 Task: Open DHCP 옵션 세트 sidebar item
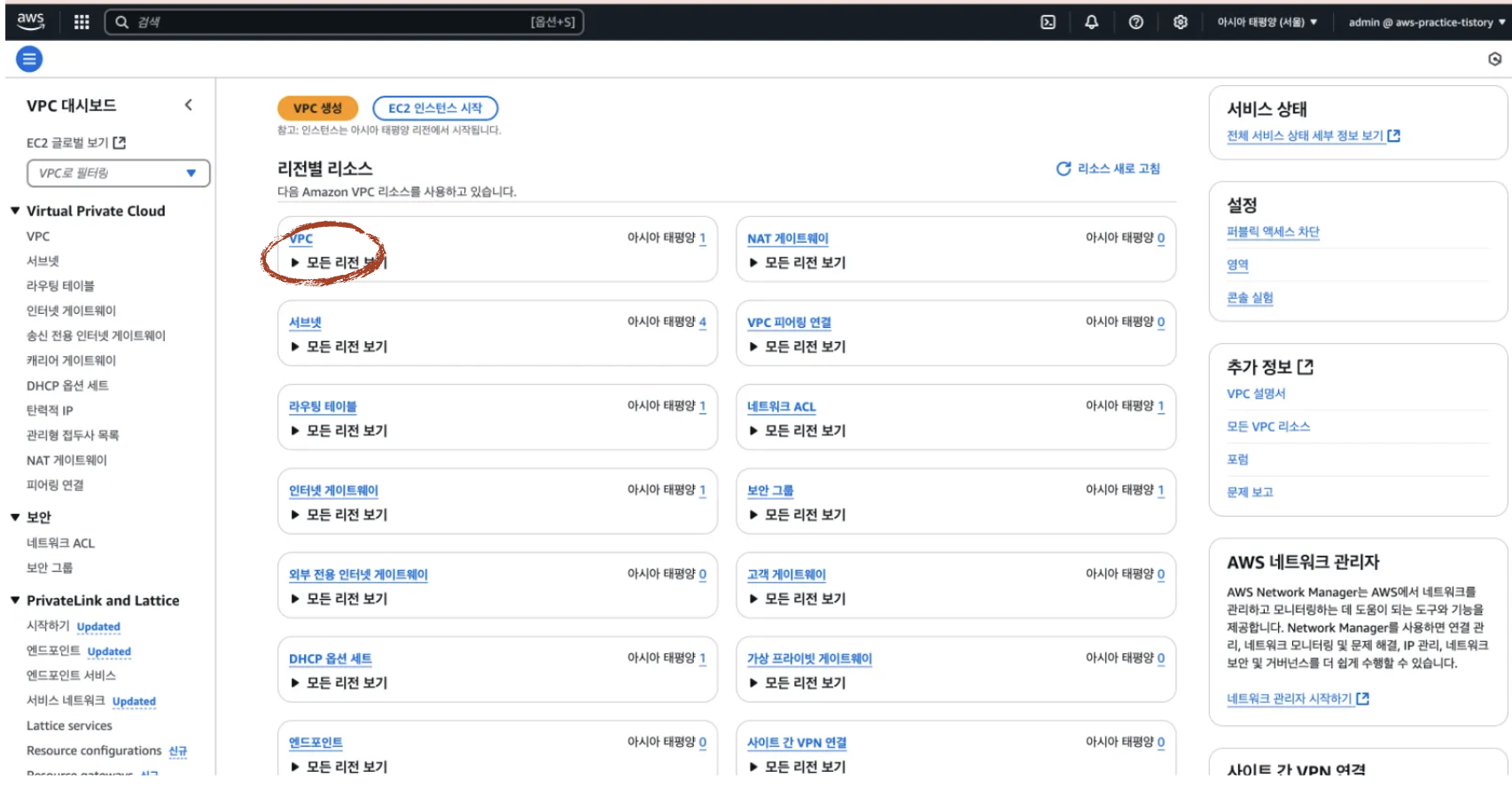[67, 386]
